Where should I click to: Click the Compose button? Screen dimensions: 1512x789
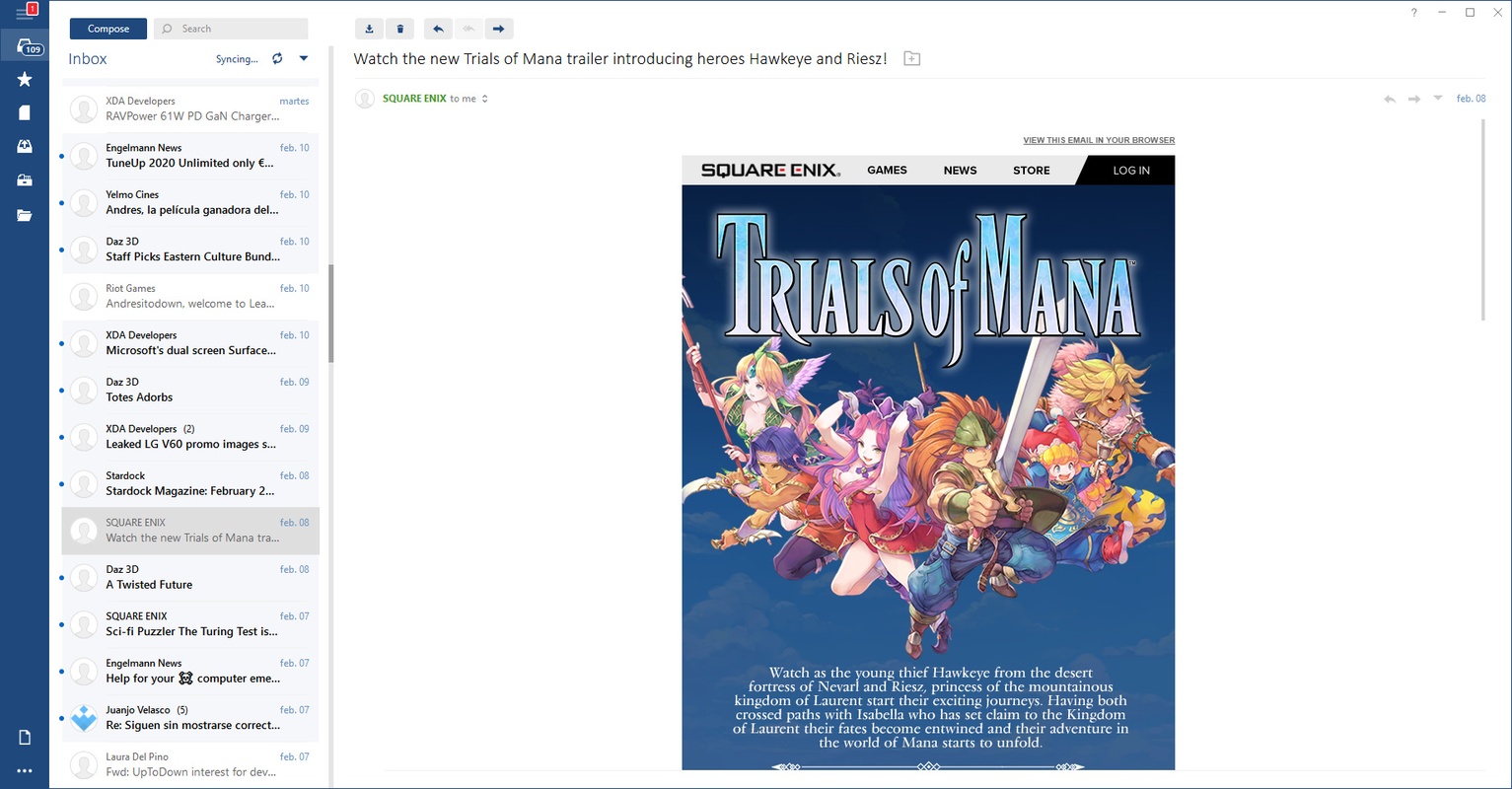[108, 29]
